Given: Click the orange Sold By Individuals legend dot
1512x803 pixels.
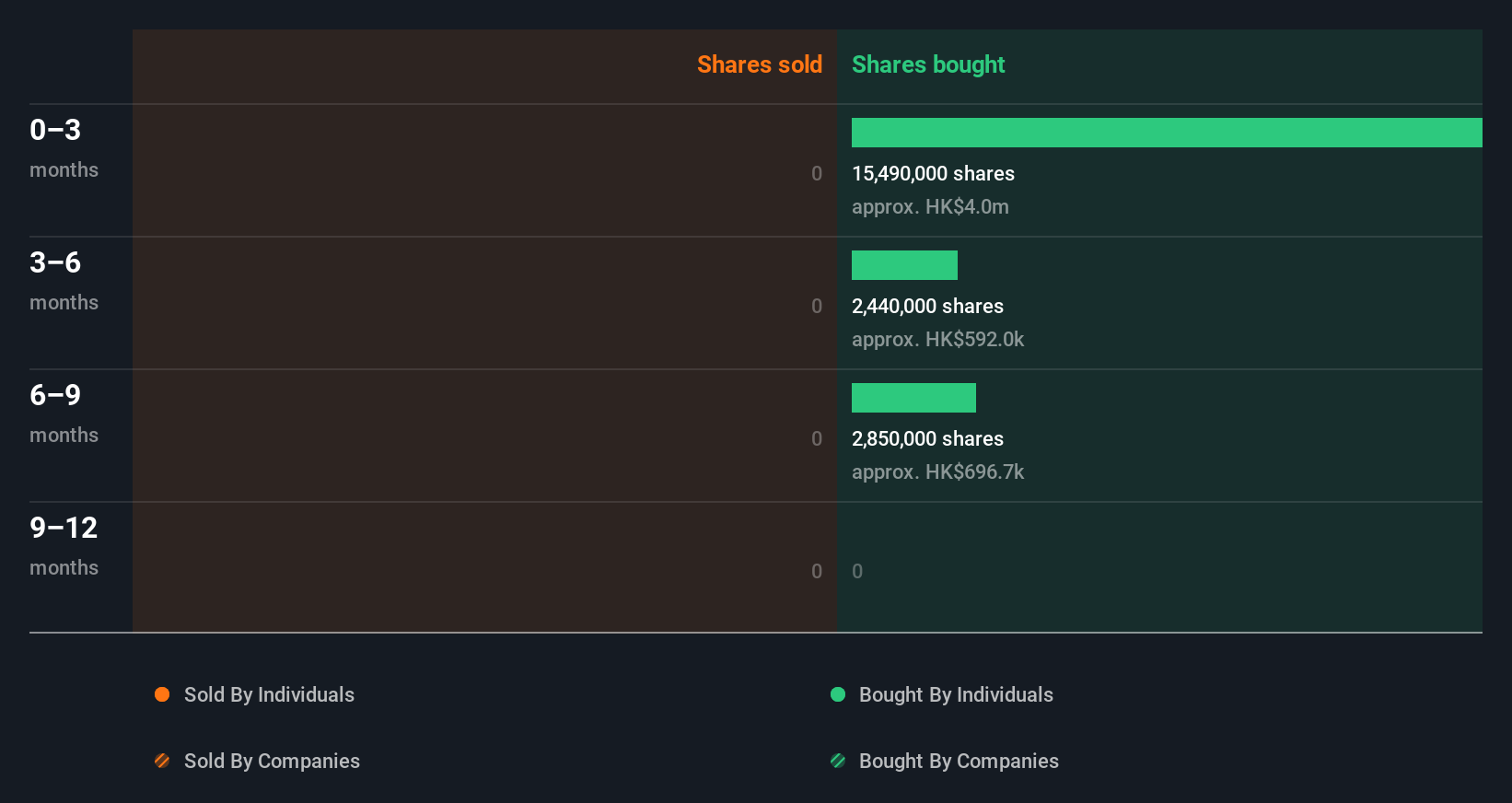Looking at the screenshot, I should pos(162,694).
